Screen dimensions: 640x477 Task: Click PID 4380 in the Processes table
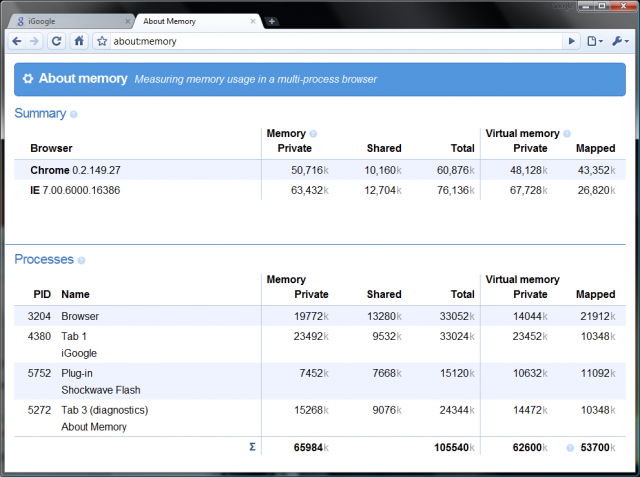point(39,336)
